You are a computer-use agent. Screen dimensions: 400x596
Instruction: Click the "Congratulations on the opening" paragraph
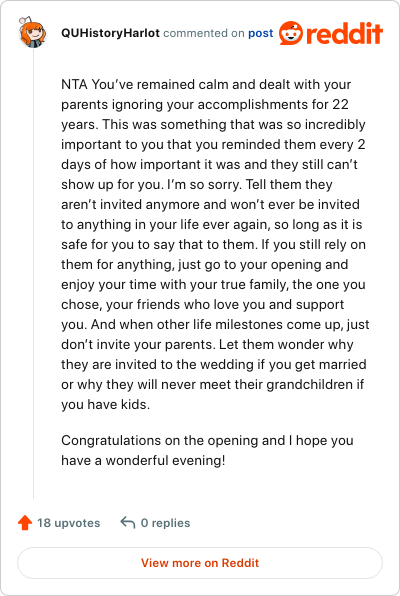(207, 450)
